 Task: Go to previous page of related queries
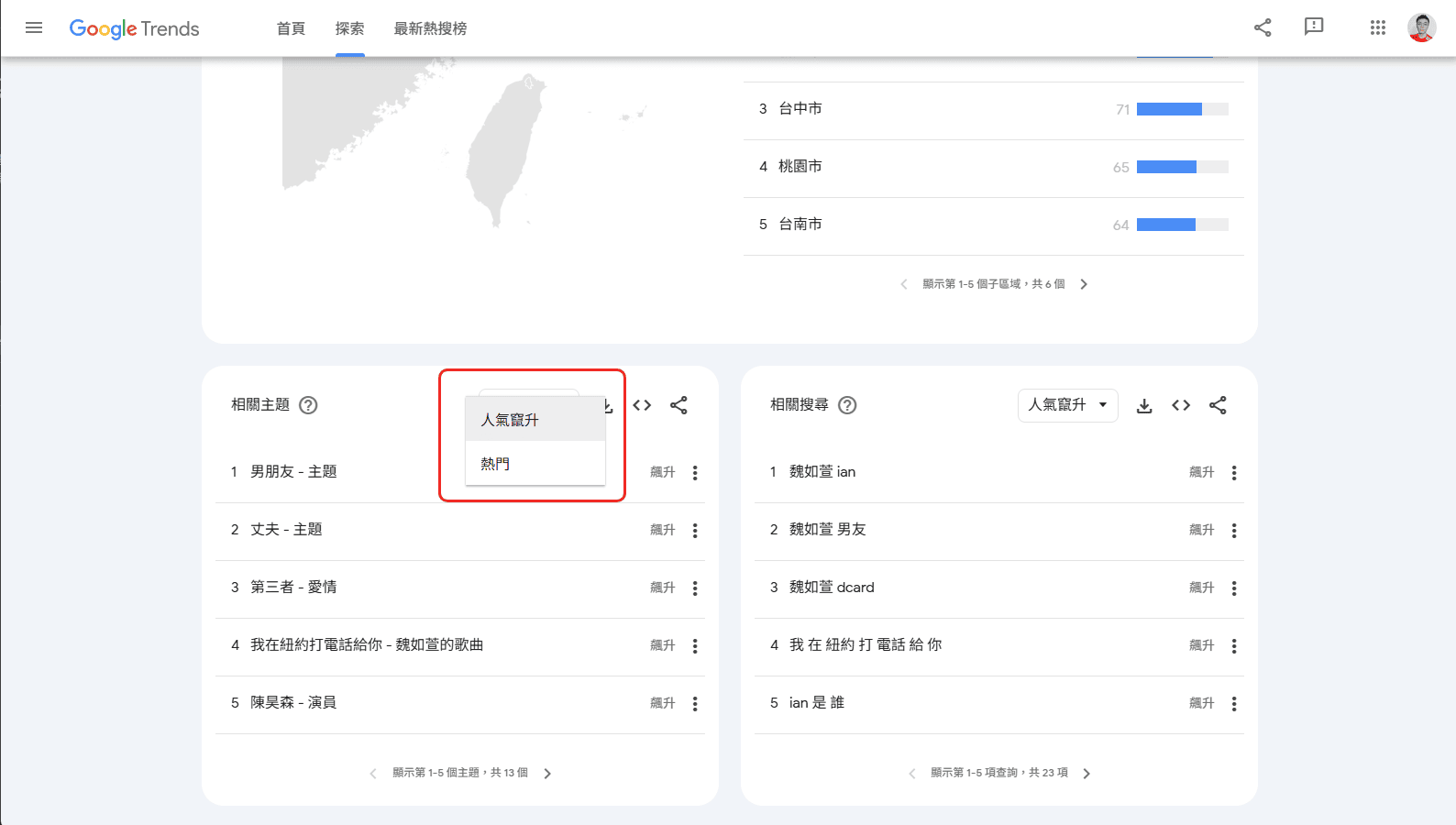[x=912, y=774]
